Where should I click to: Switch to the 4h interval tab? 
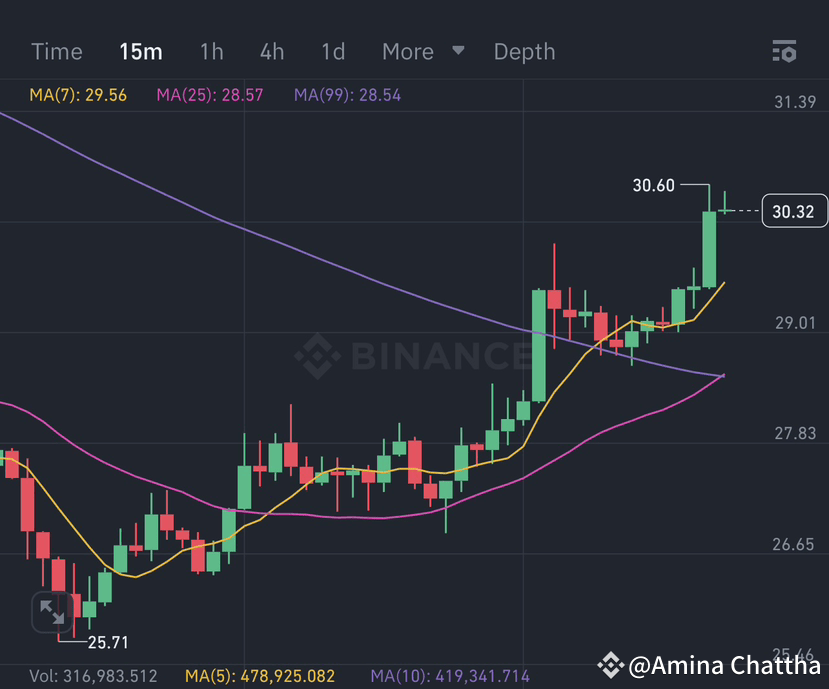(x=271, y=51)
